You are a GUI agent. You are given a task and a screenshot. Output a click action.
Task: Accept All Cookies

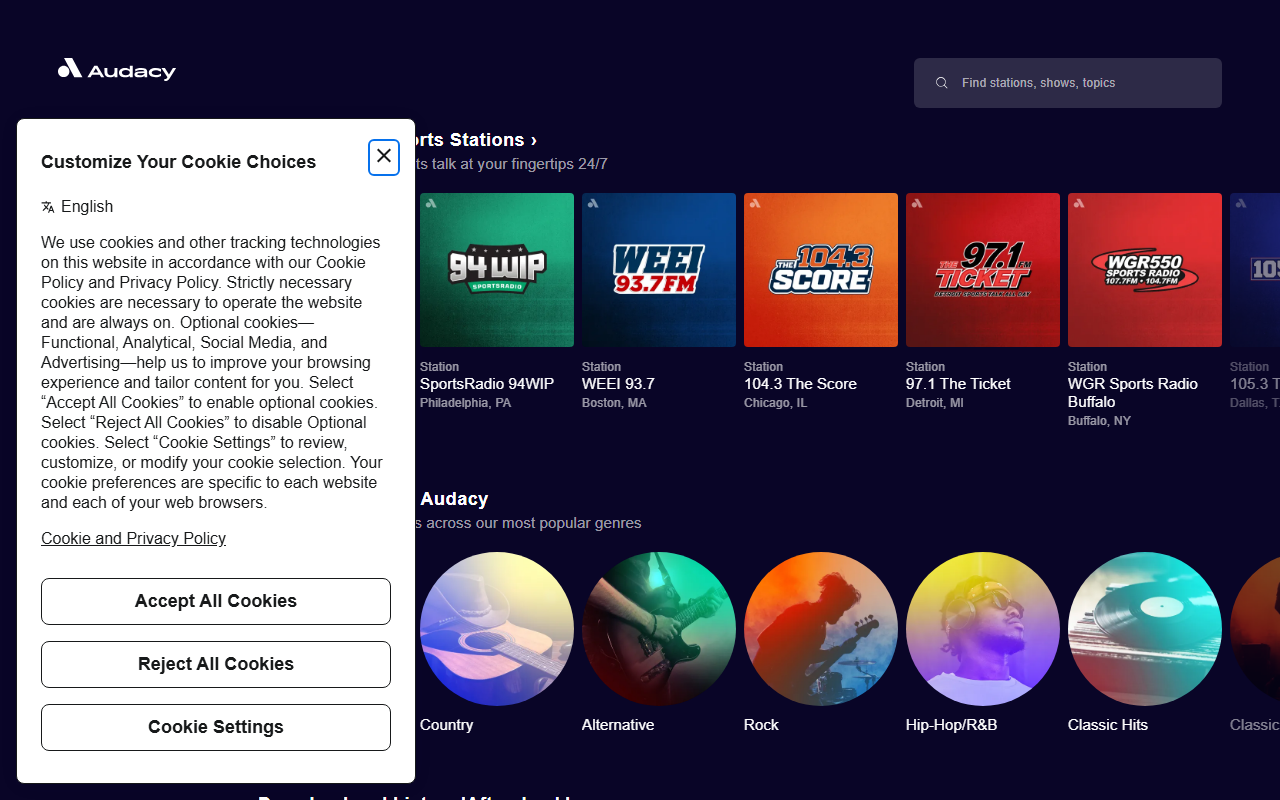point(216,601)
